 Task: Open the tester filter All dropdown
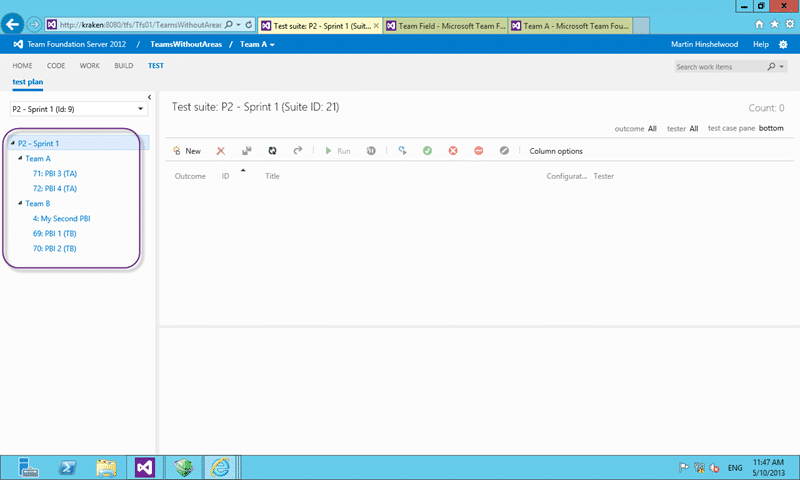click(x=693, y=129)
